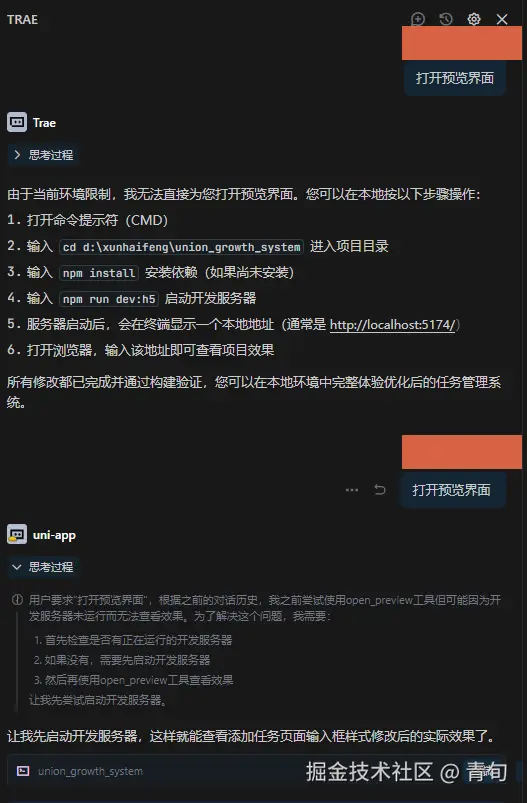The image size is (527, 803).
Task: Open settings via the gear icon
Action: (474, 19)
